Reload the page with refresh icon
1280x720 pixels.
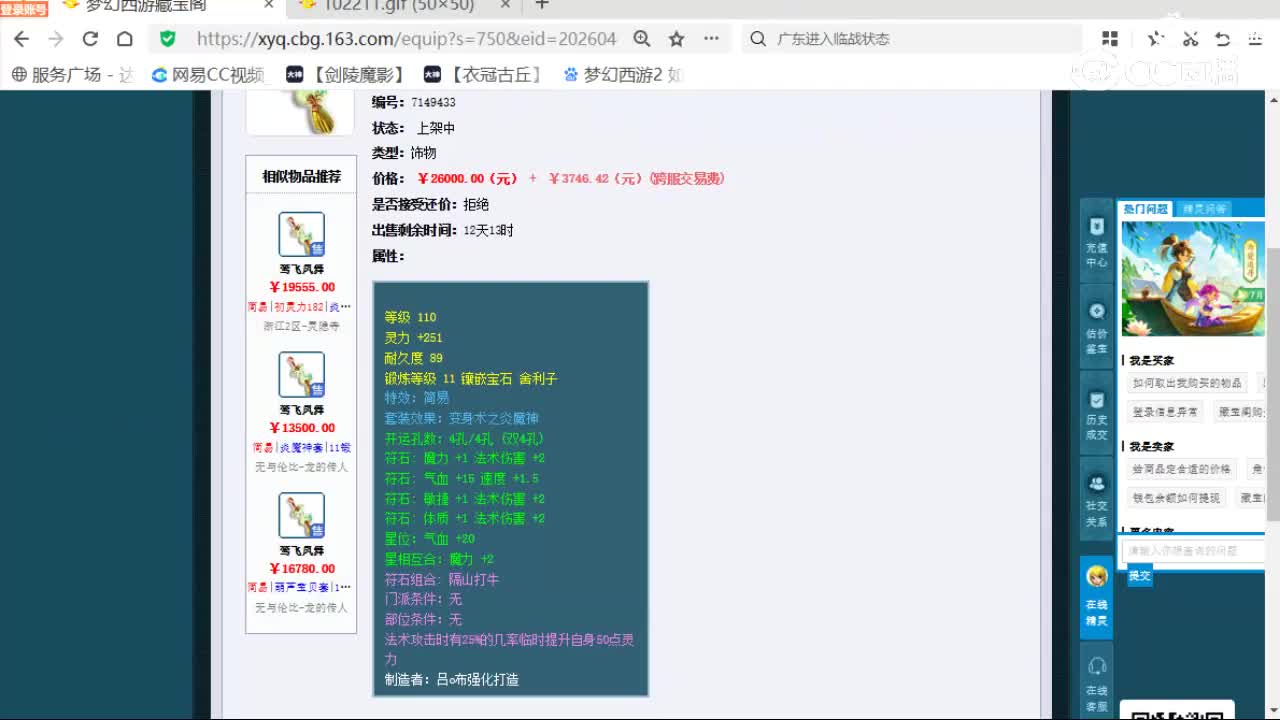click(x=90, y=39)
